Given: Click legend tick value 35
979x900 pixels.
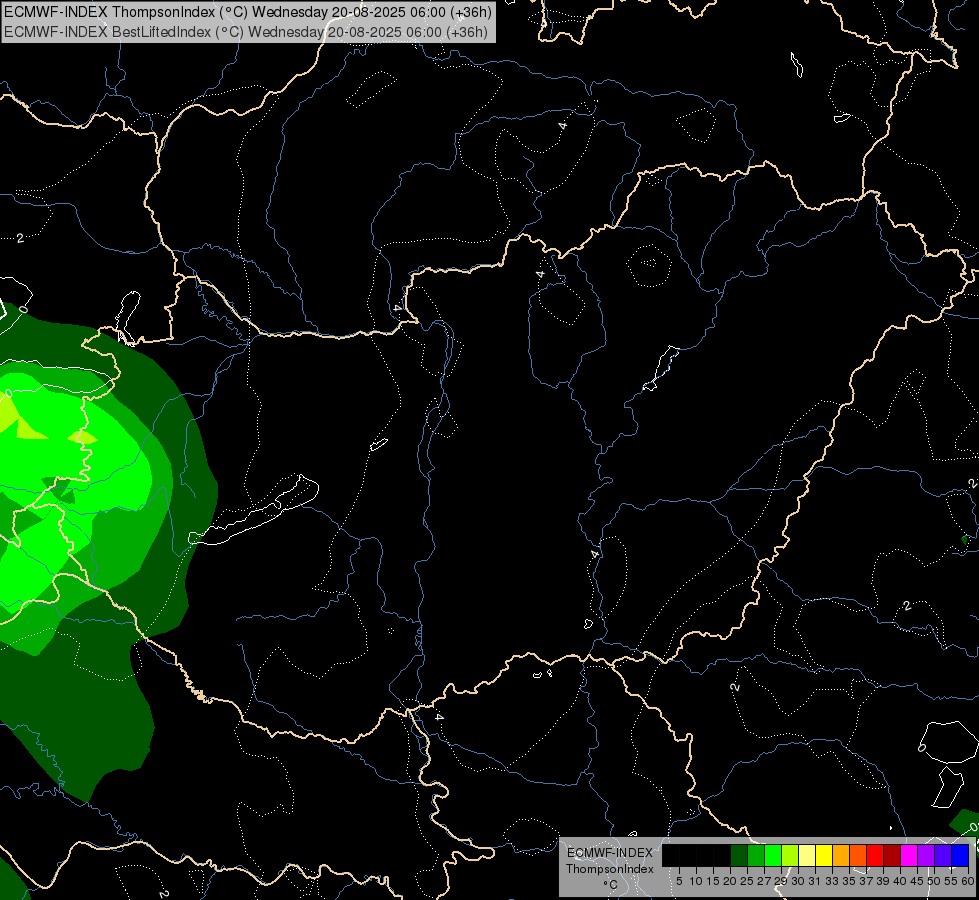Looking at the screenshot, I should coord(849,881).
